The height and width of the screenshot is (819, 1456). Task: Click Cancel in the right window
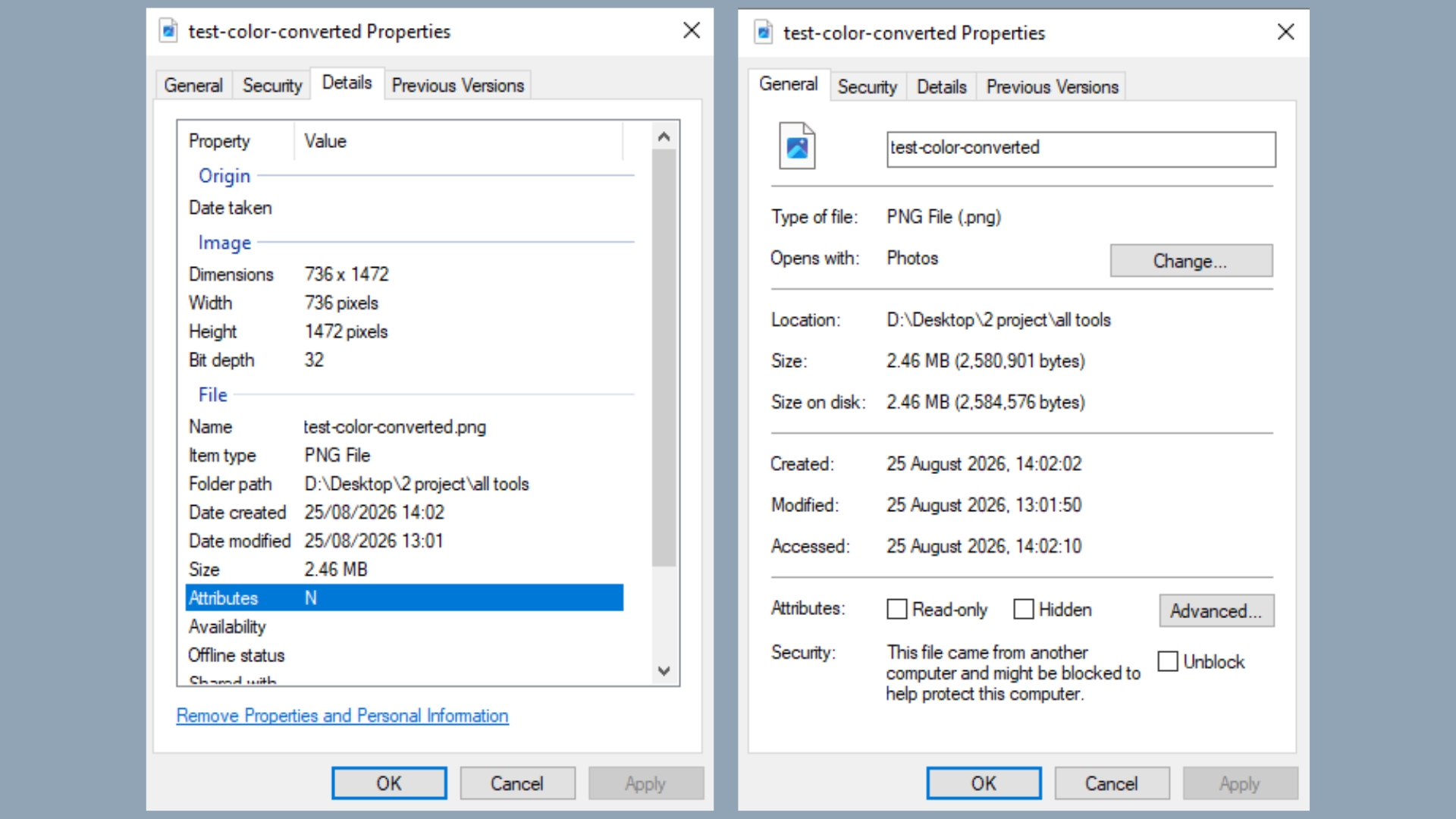click(x=1112, y=783)
